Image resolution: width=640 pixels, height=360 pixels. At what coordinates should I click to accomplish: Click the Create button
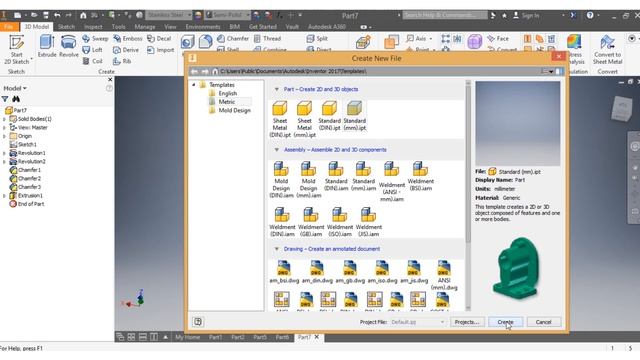point(505,322)
